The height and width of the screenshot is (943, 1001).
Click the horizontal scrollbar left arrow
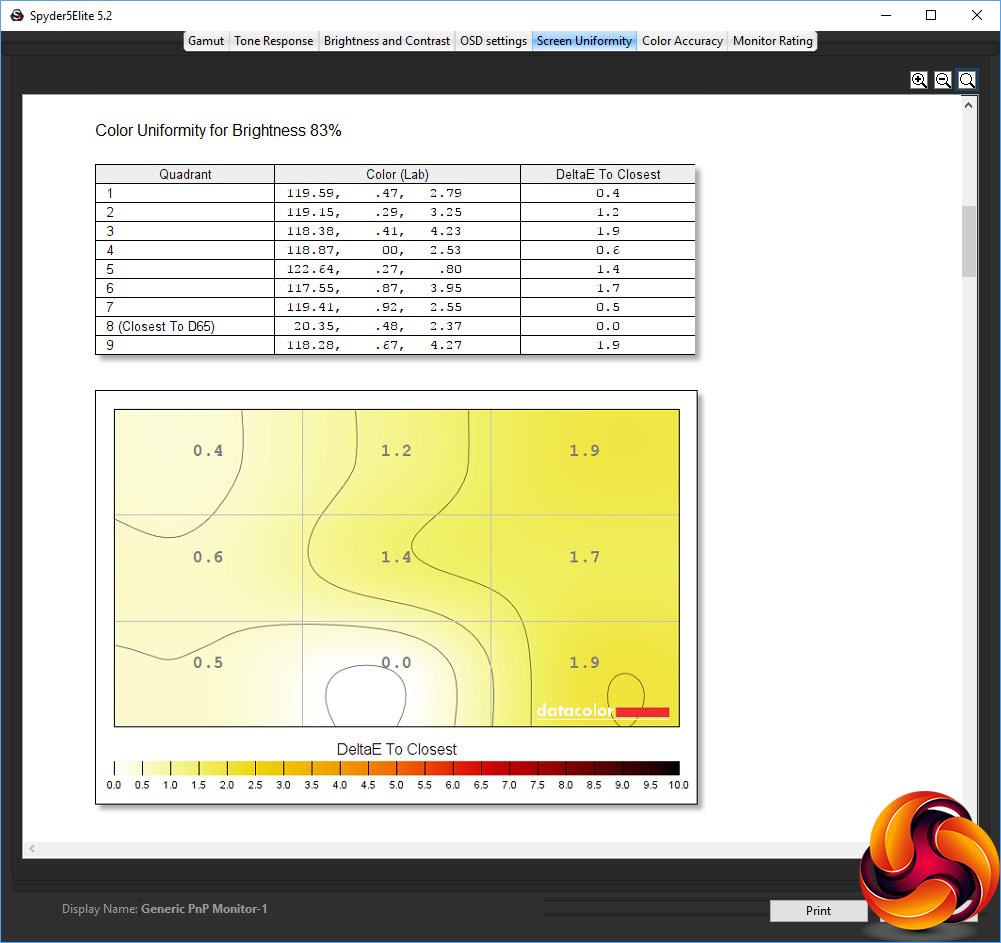pyautogui.click(x=32, y=849)
